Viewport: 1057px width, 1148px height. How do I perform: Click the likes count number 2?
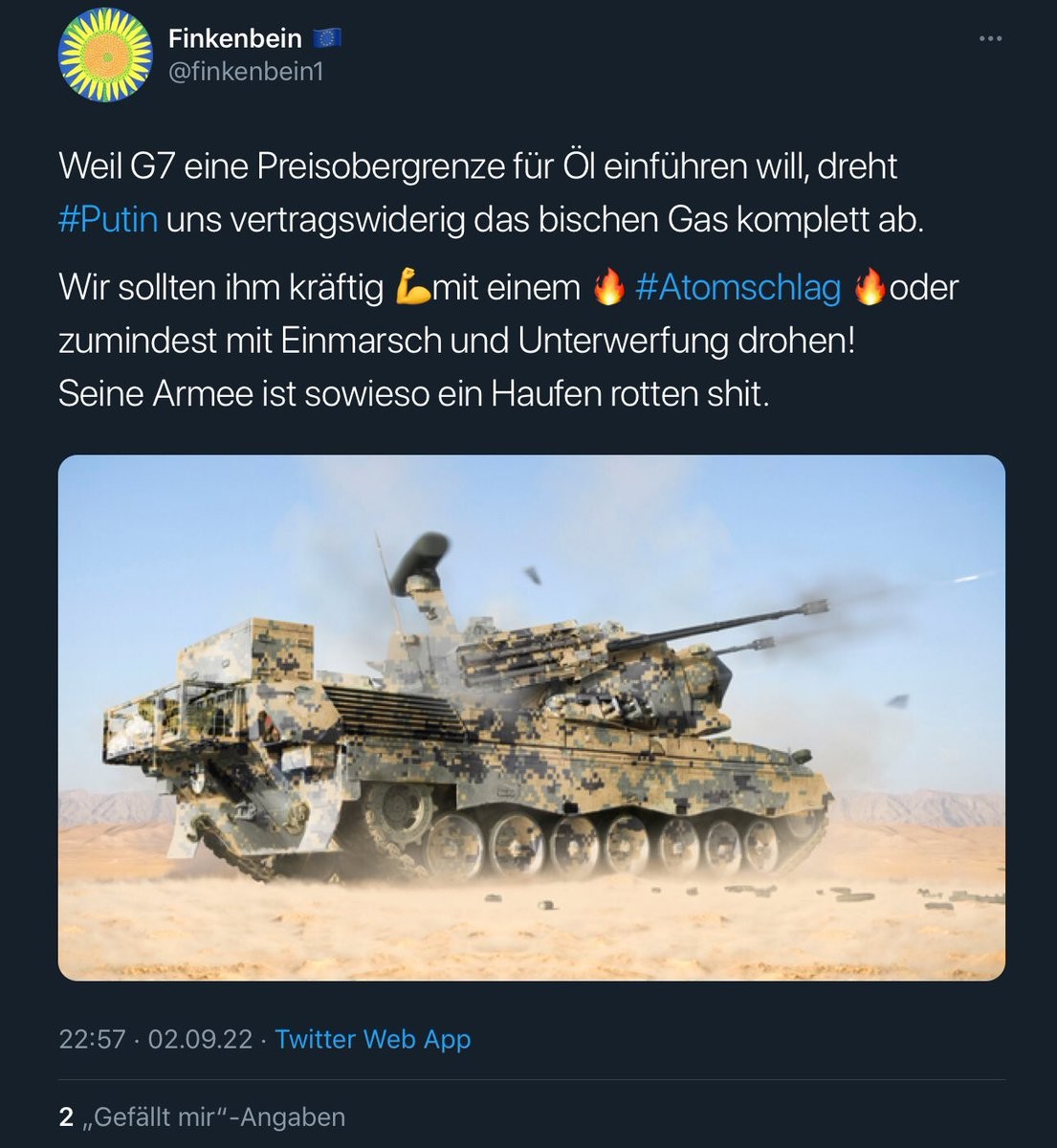tap(66, 1116)
